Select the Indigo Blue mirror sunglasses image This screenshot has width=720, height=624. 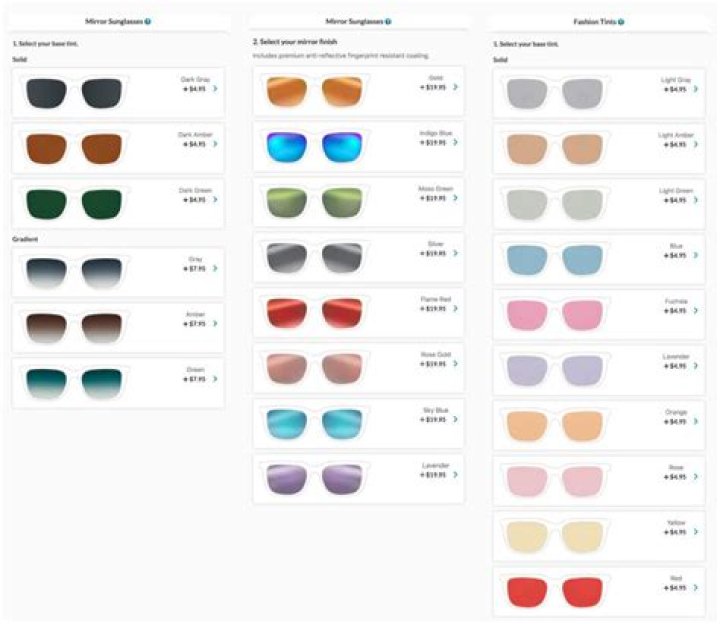point(315,146)
